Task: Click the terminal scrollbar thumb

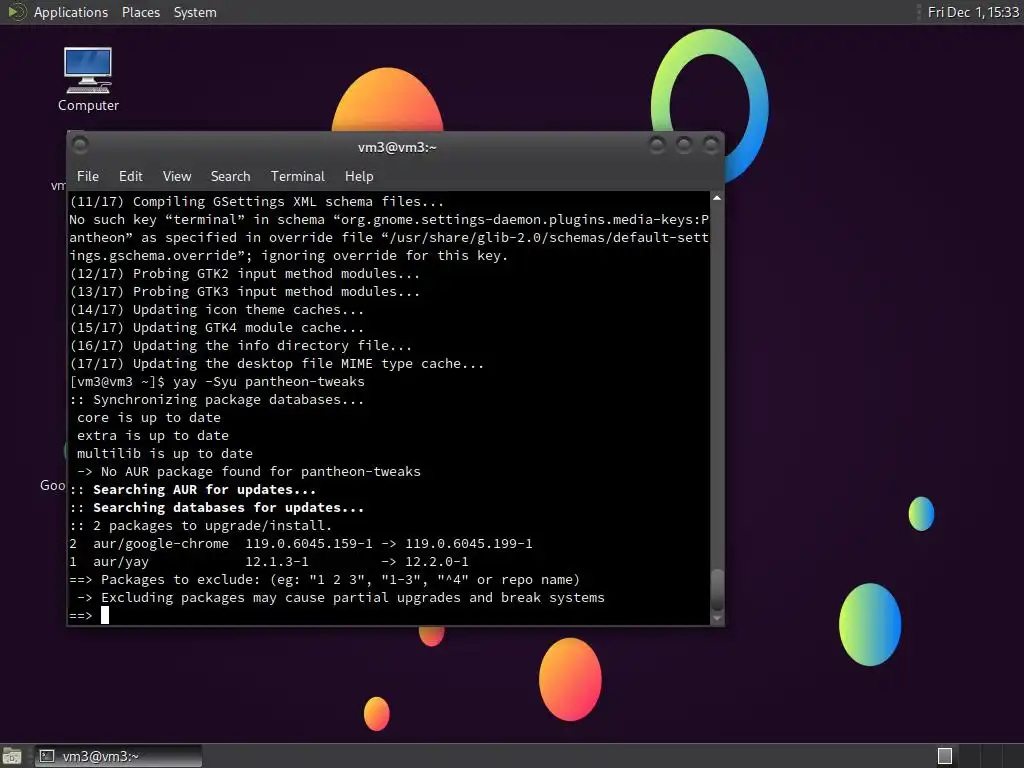Action: tap(717, 590)
